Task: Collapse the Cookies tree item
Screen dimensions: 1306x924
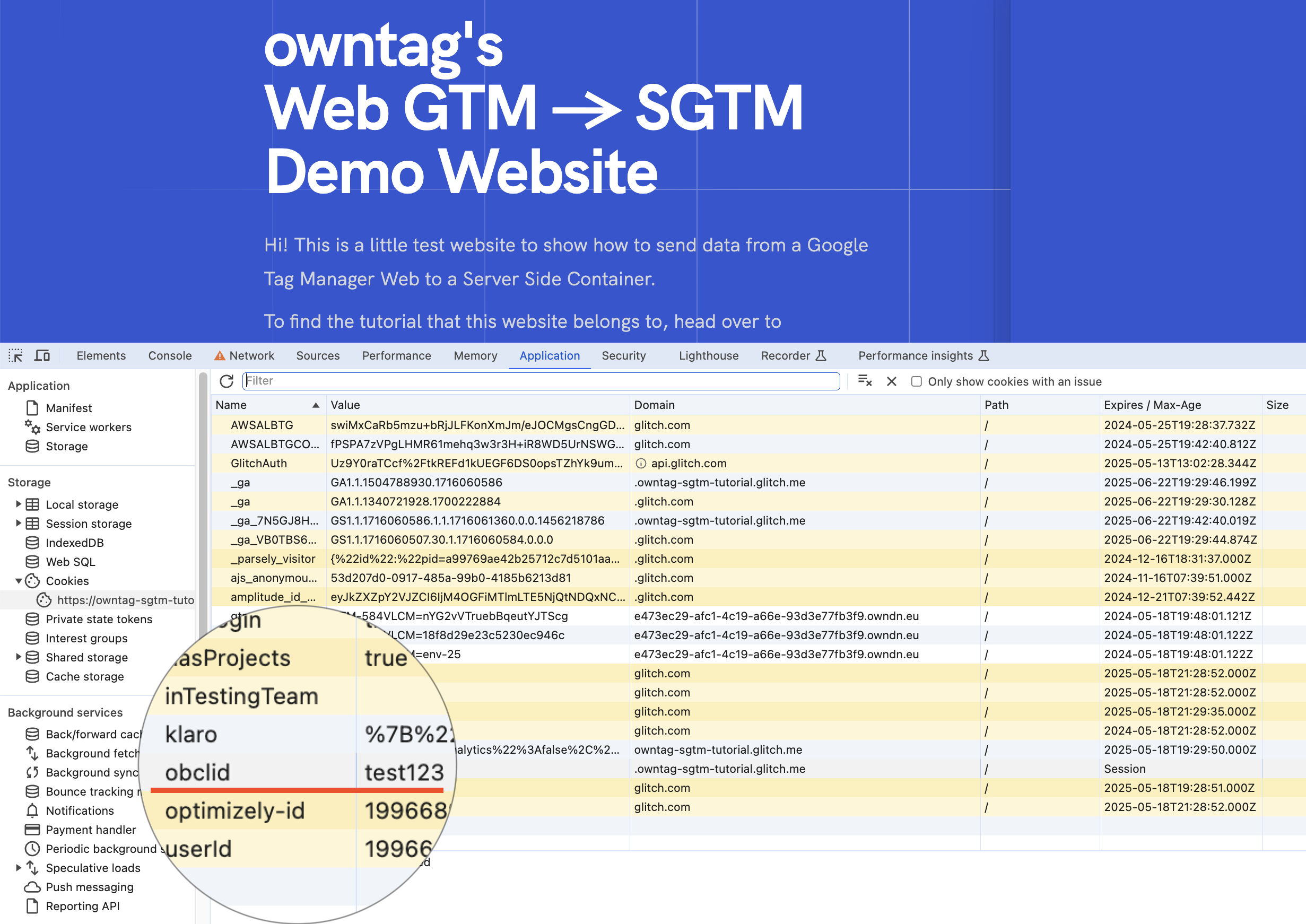Action: tap(18, 581)
